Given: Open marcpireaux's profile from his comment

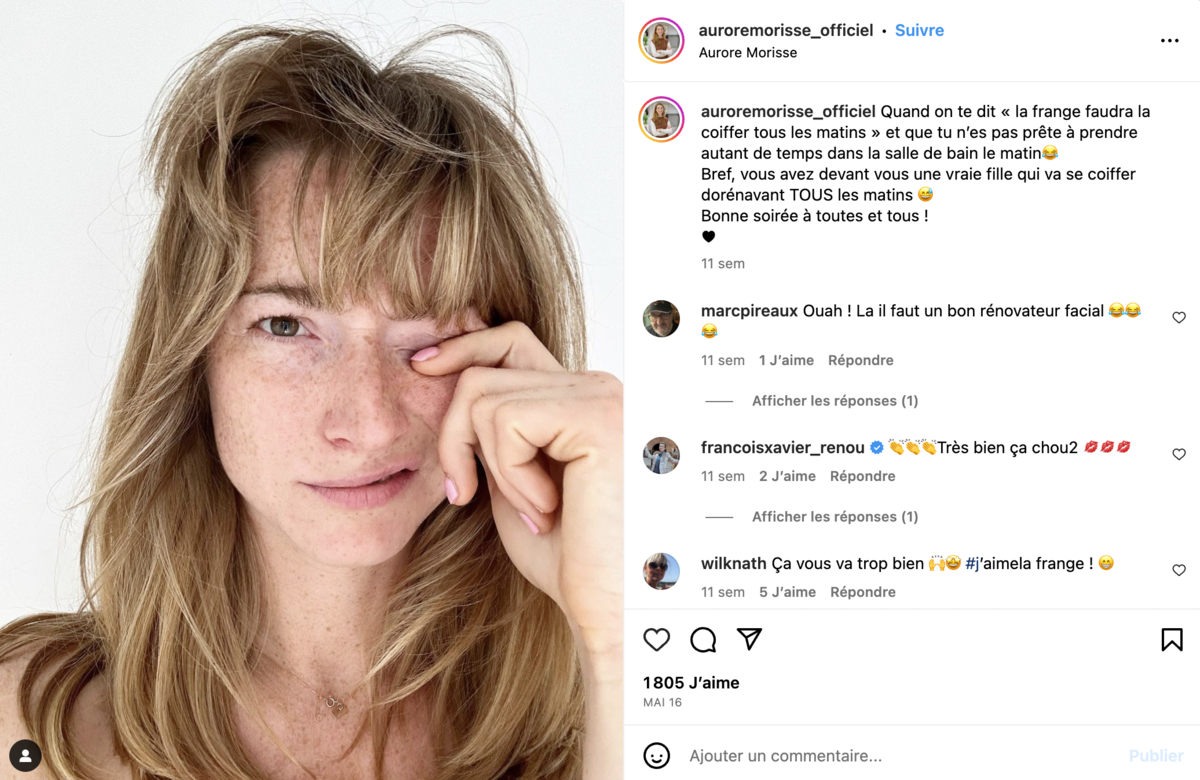Looking at the screenshot, I should [x=746, y=310].
